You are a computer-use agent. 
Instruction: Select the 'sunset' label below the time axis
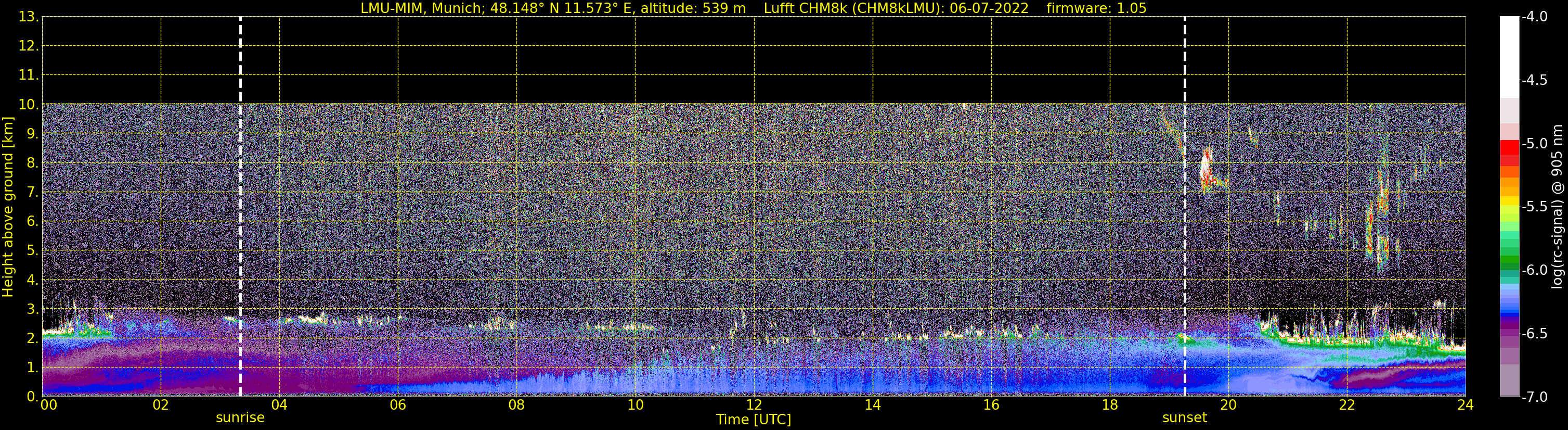[x=1185, y=418]
